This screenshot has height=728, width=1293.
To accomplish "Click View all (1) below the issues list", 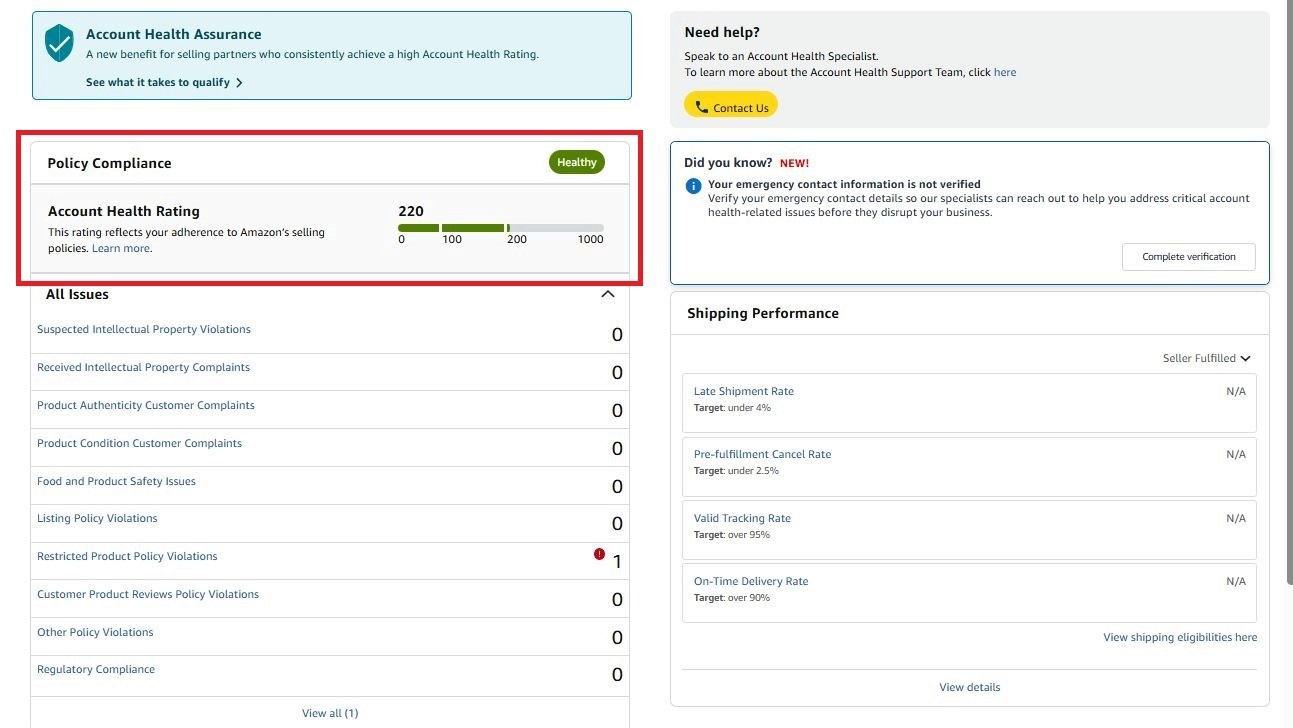I will pos(330,712).
